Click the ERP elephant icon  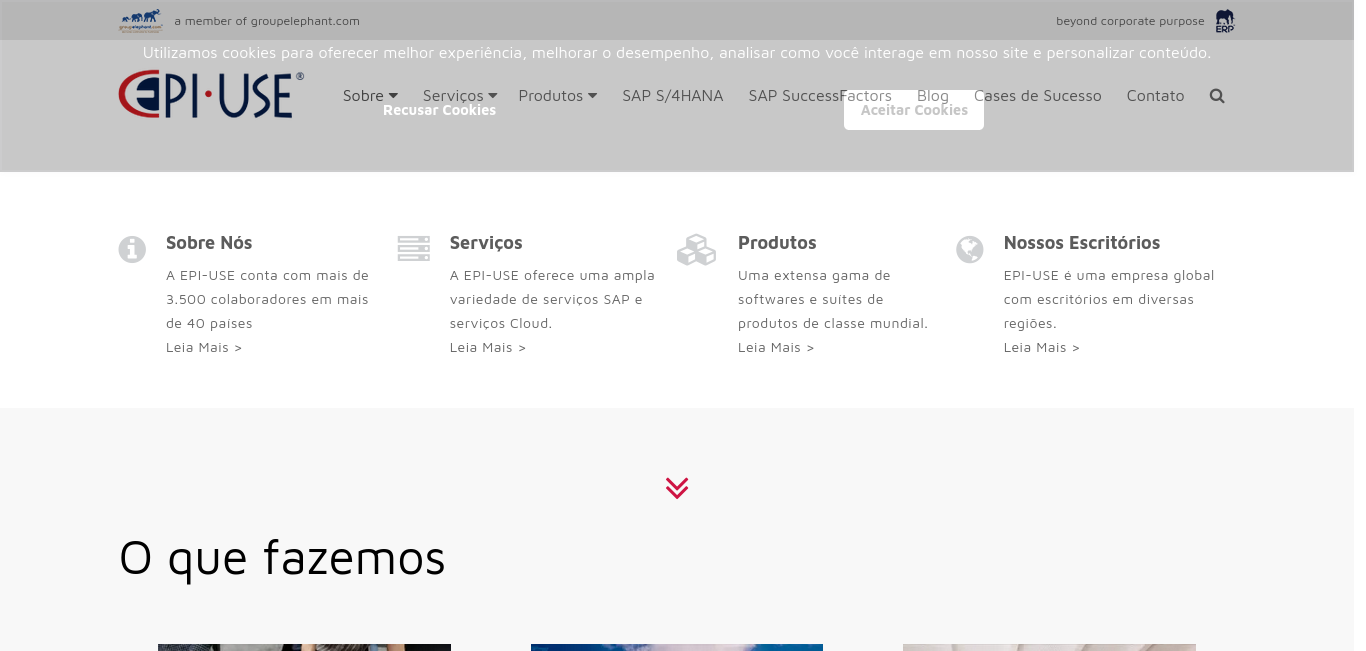coord(1225,21)
